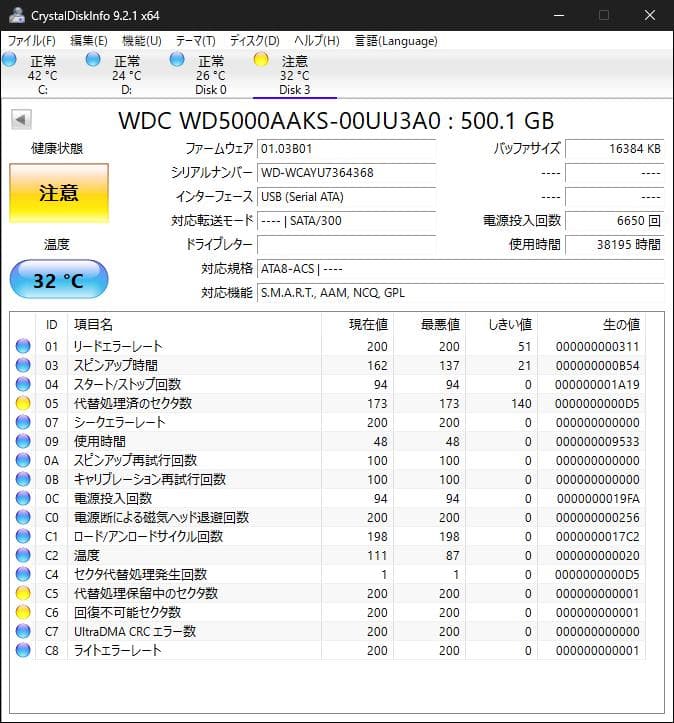Click raw value 000000009533 in 使用時間 row
Screen dimensions: 674x723
597,442
